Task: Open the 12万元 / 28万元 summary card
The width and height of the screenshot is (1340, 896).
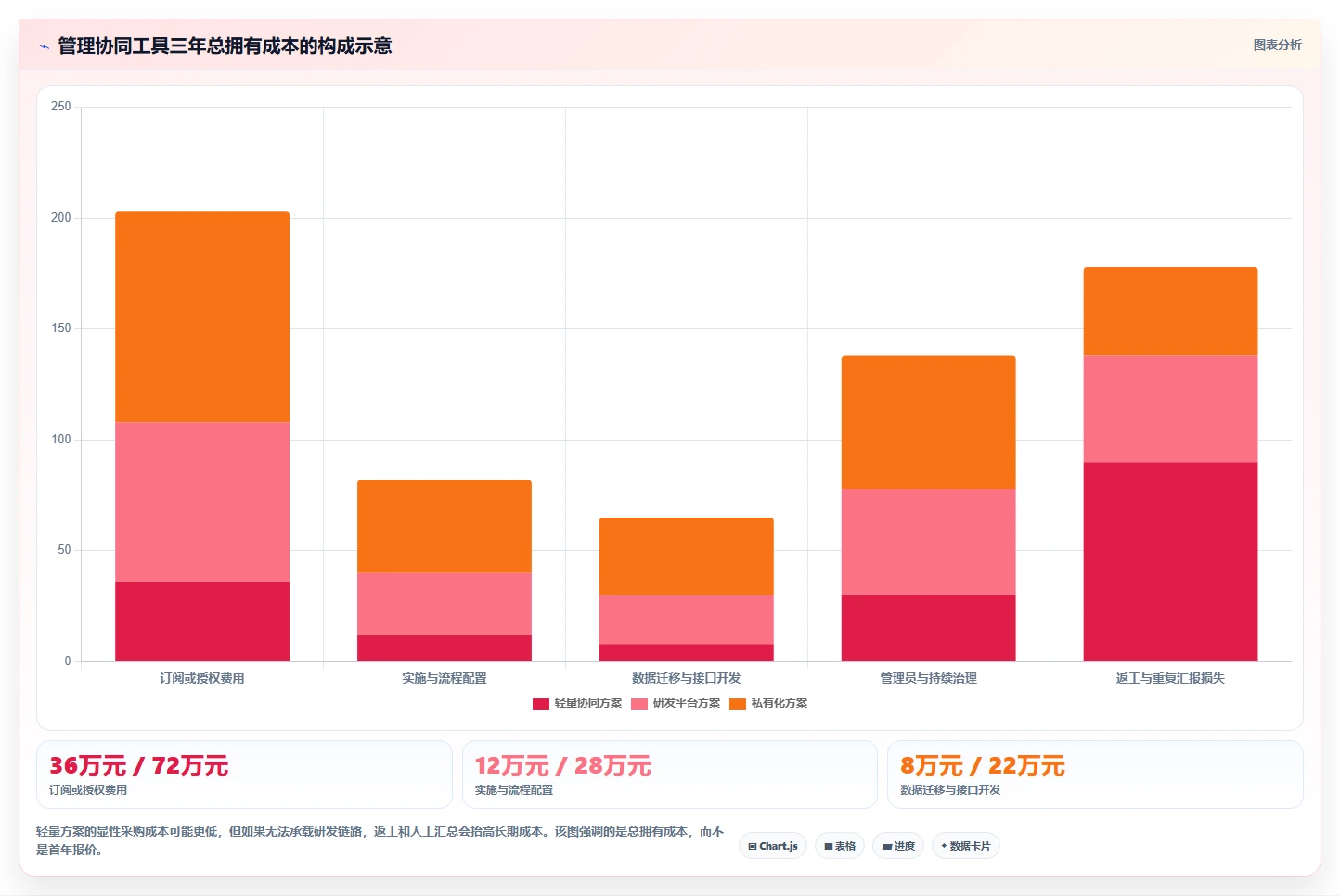Action: coord(670,774)
